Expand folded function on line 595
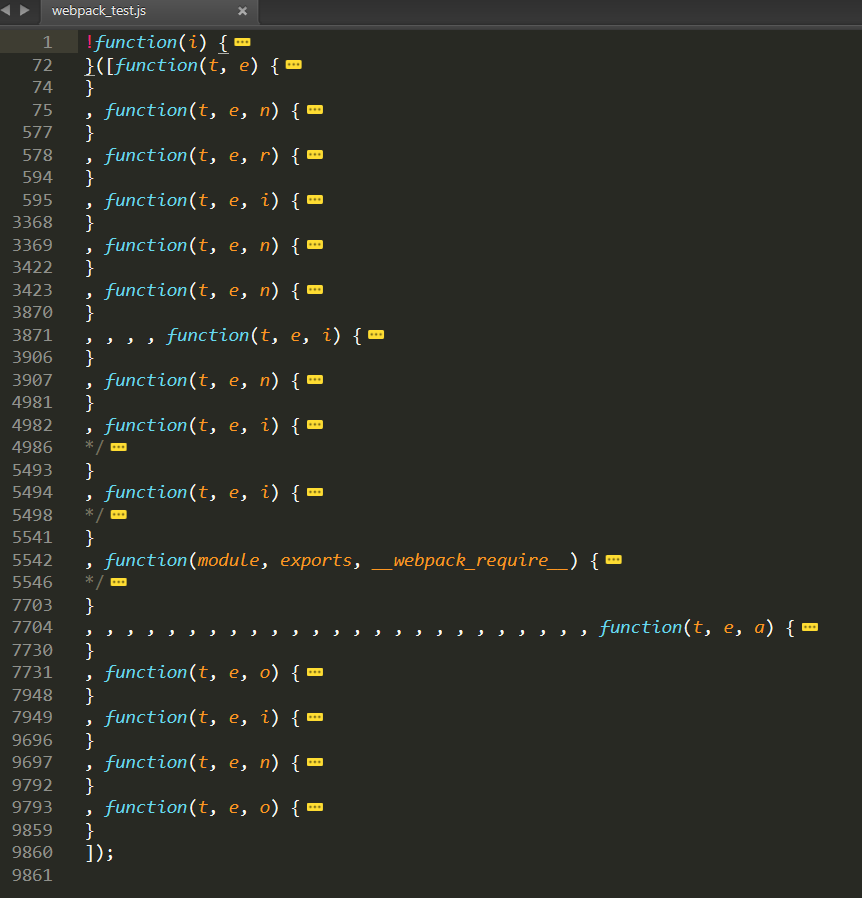Image resolution: width=862 pixels, height=898 pixels. [x=315, y=199]
